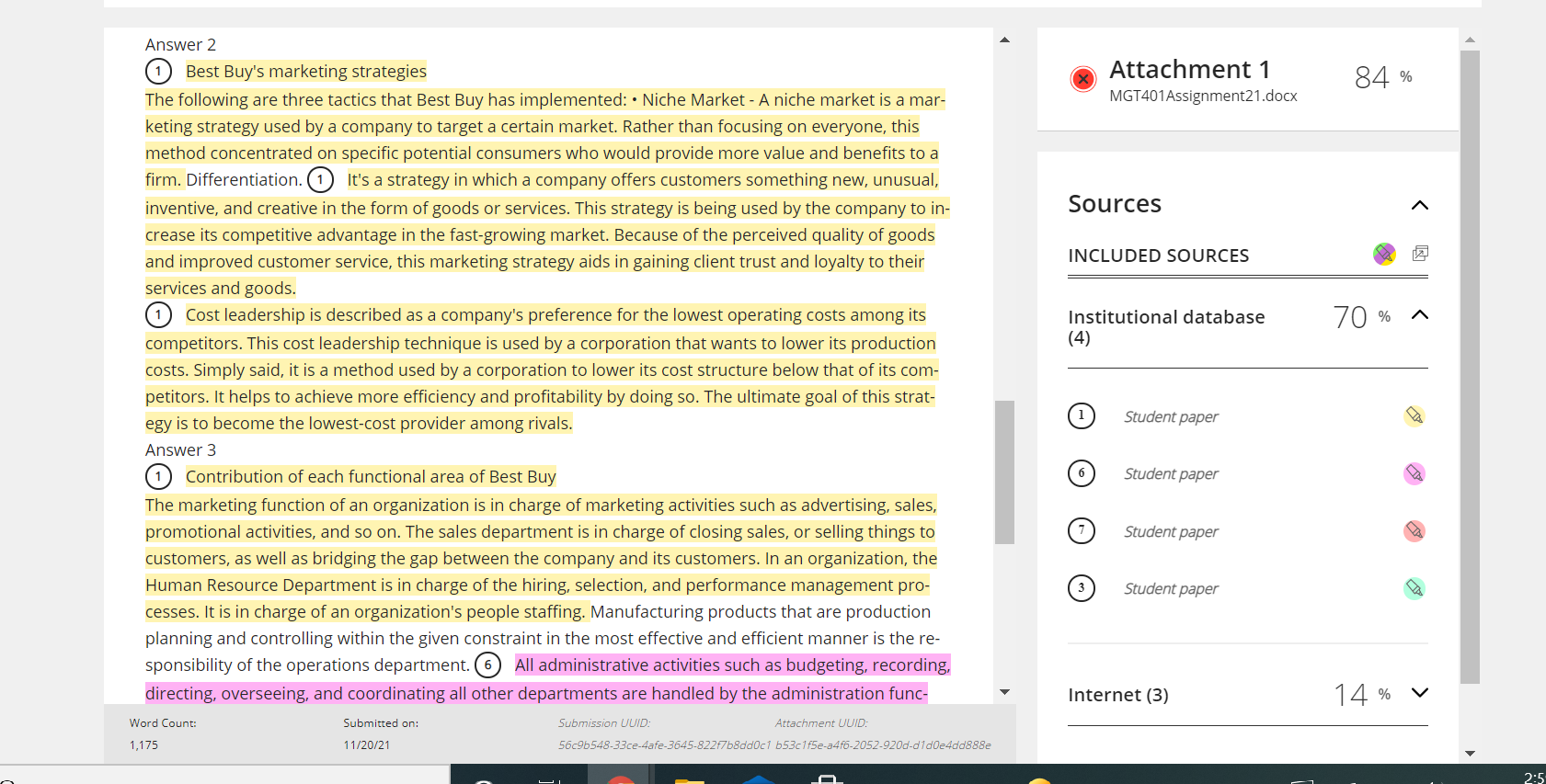Screen dimensions: 1546x784
Task: Click the circled number 3 in the sources list
Action: pos(1082,588)
